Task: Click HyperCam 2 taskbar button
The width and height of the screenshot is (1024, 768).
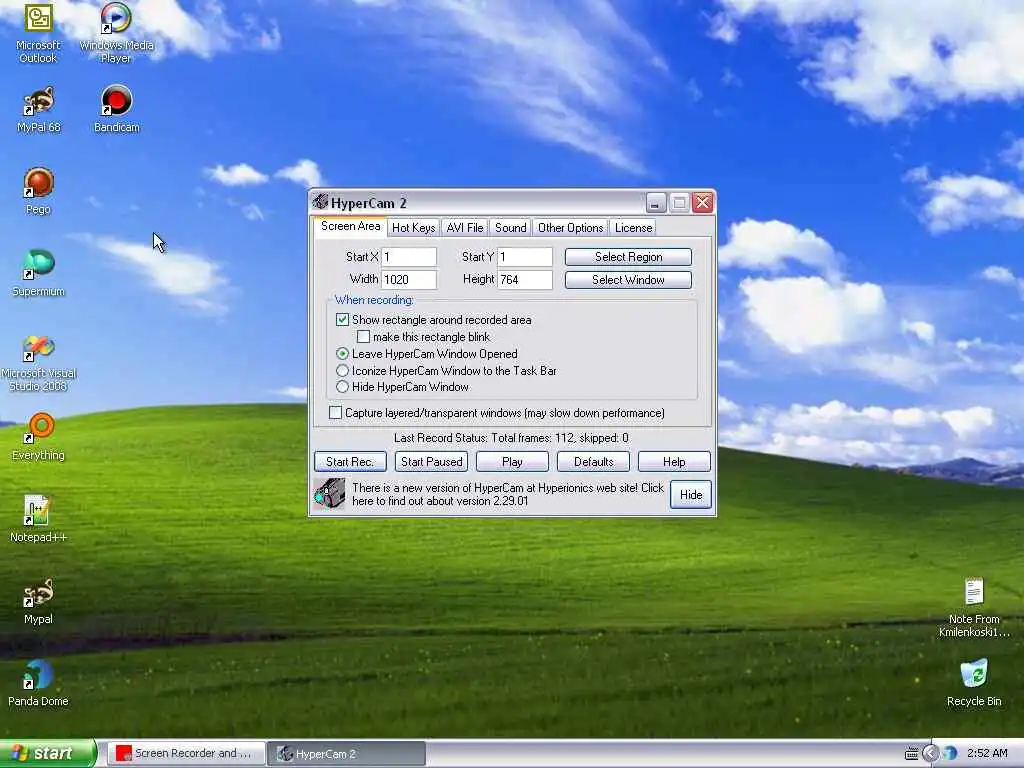Action: (x=347, y=754)
